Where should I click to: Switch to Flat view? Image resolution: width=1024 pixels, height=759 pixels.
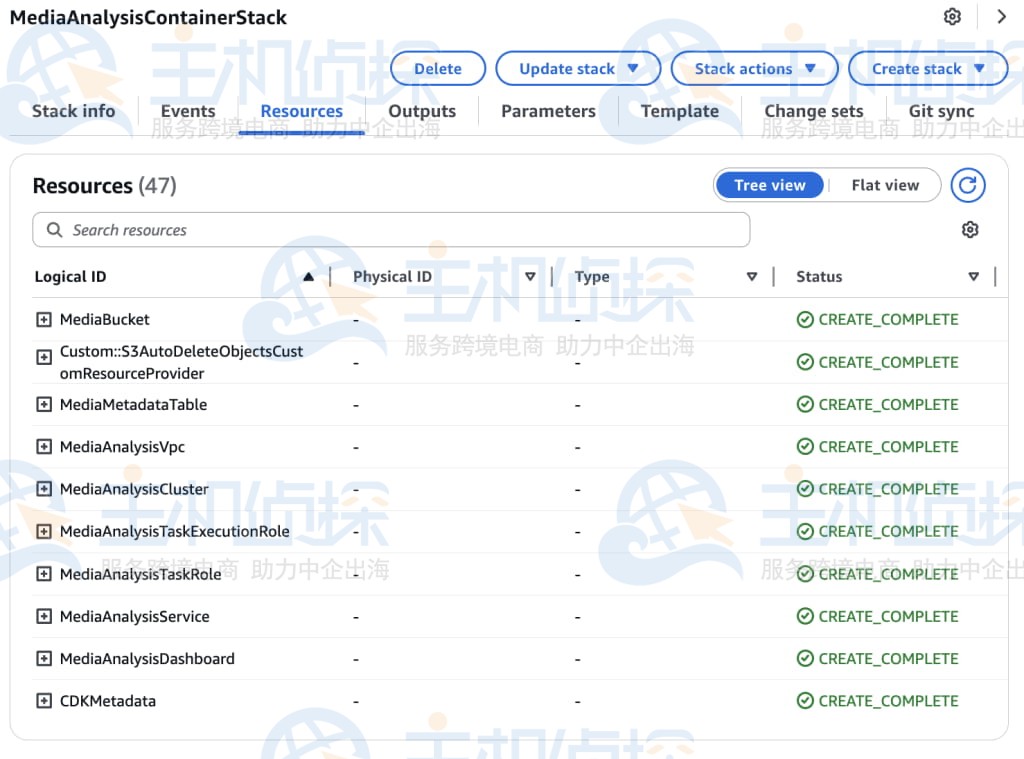pyautogui.click(x=885, y=185)
